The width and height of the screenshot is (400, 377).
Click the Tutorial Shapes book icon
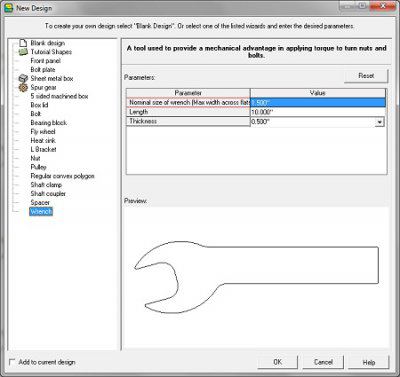click(x=23, y=52)
